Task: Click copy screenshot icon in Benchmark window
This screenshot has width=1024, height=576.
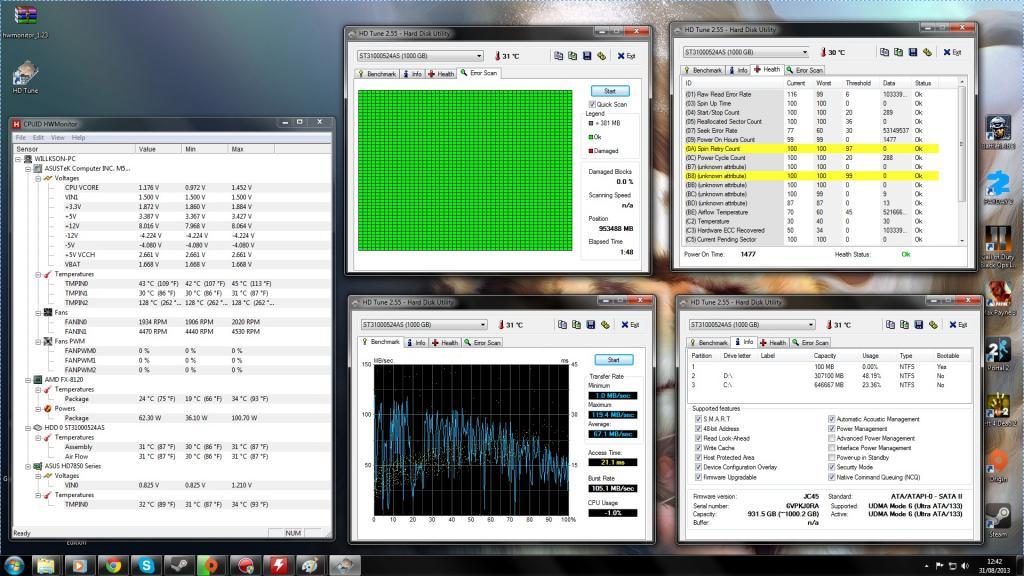Action: click(577, 325)
